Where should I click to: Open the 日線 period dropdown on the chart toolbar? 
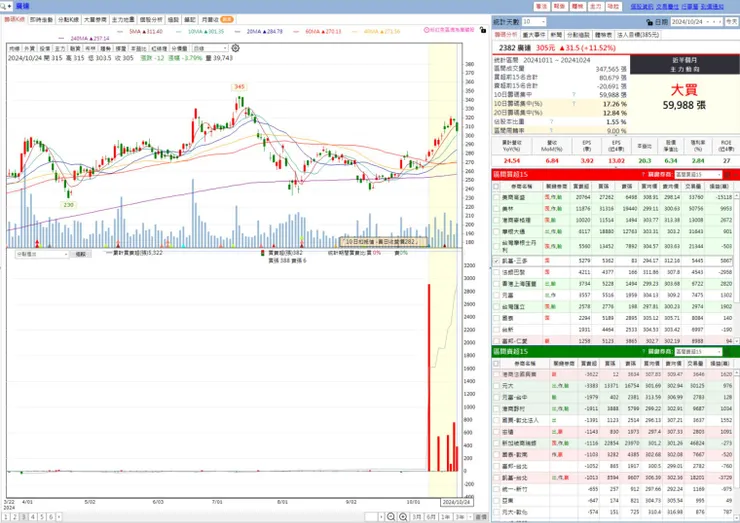coord(210,48)
